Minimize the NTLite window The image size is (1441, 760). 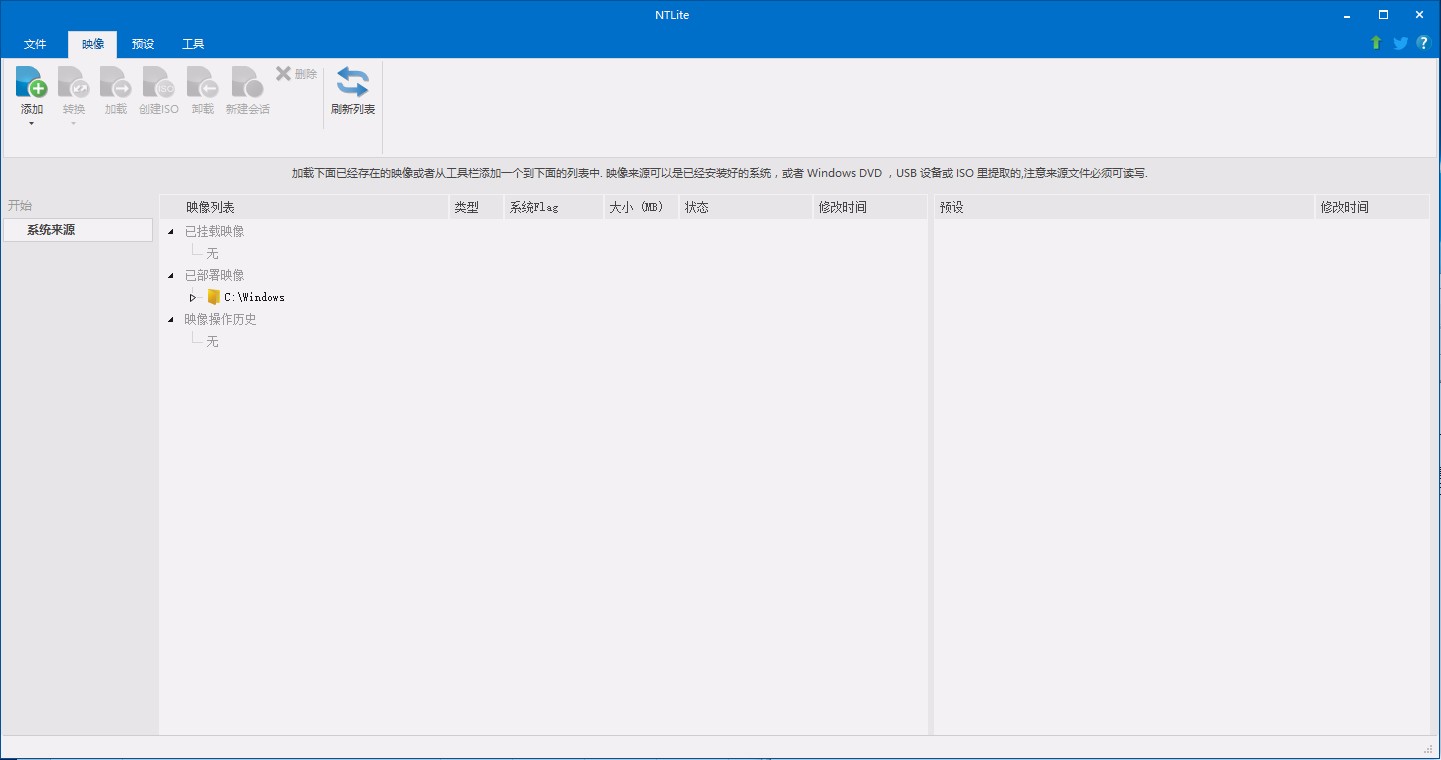(1347, 14)
